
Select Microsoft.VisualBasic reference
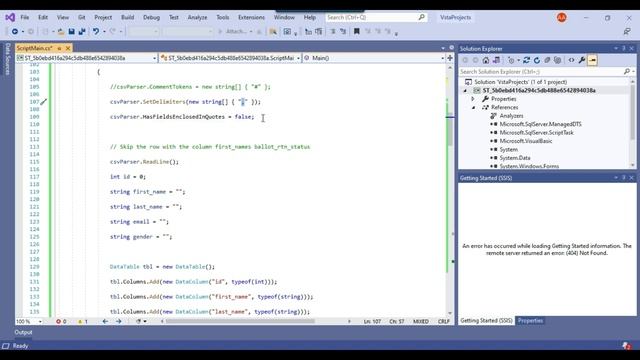[526, 141]
